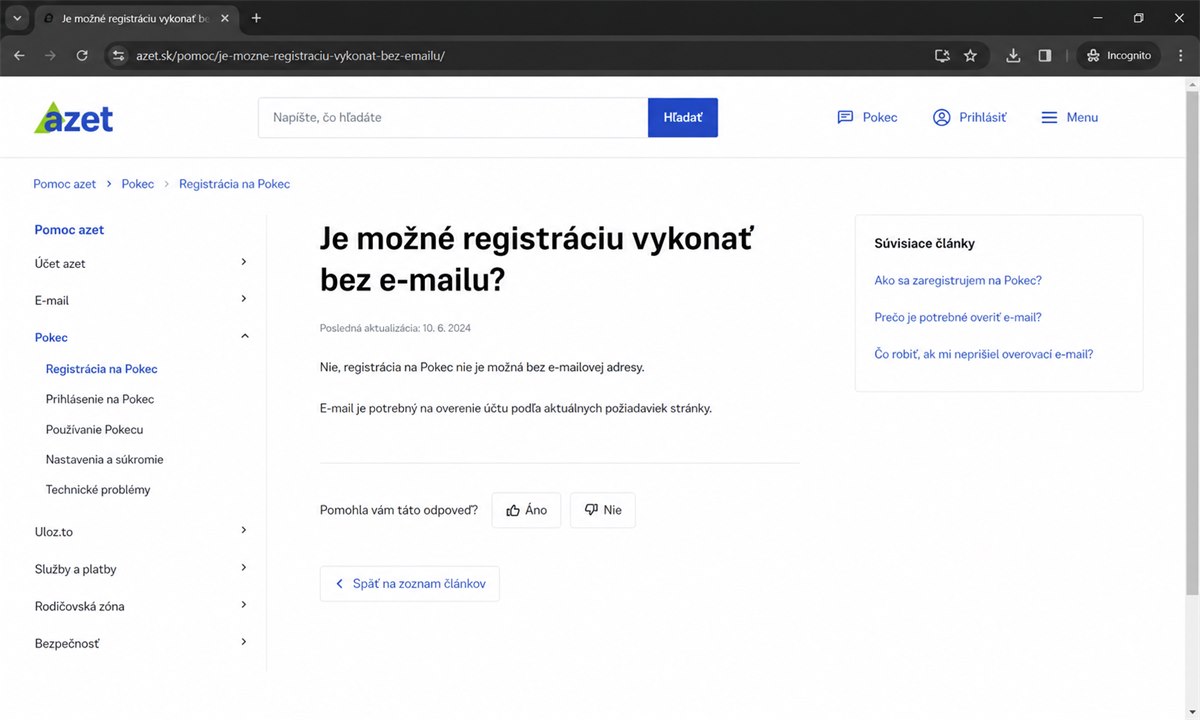Bookmark this page with star icon
The width and height of the screenshot is (1200, 720).
[x=970, y=56]
